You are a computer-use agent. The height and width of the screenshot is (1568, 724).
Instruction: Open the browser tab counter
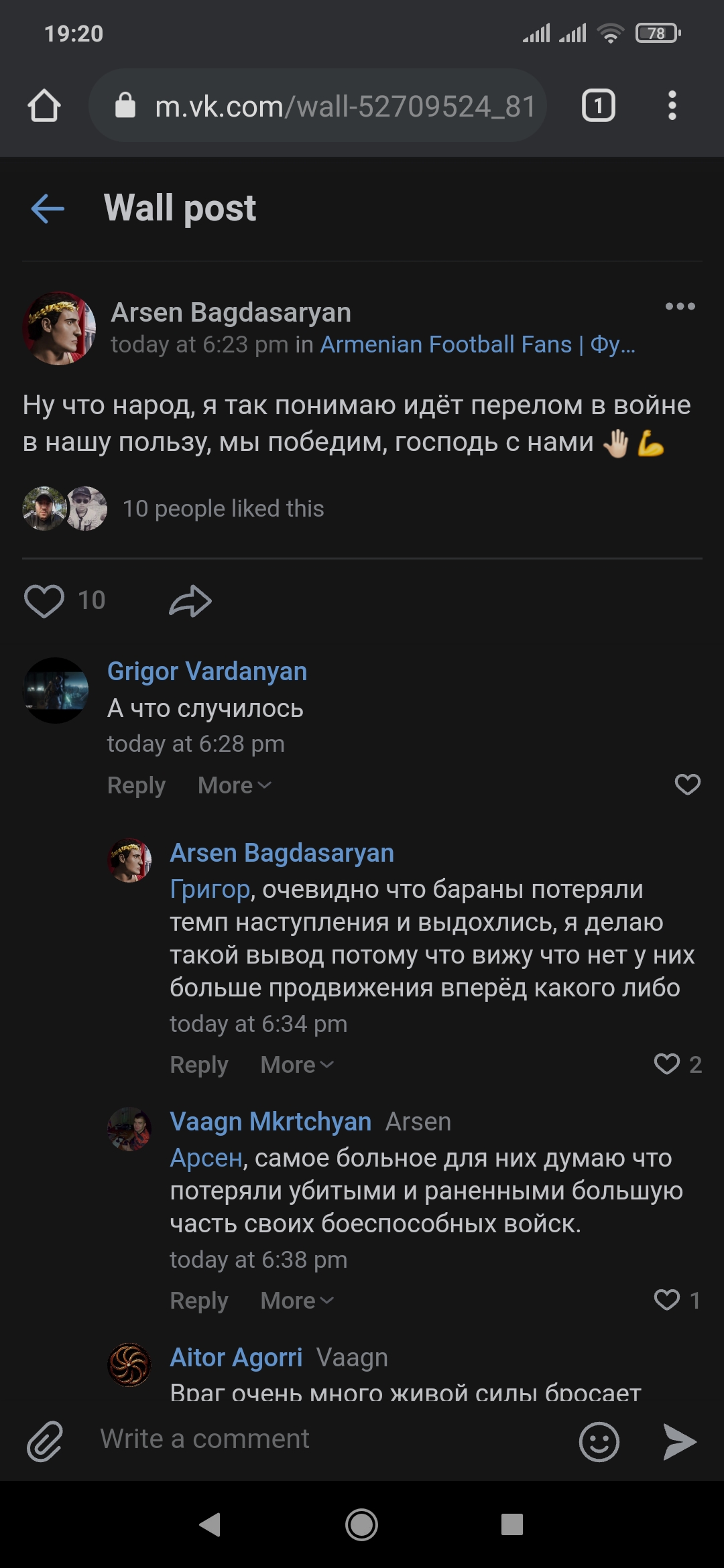pos(599,106)
